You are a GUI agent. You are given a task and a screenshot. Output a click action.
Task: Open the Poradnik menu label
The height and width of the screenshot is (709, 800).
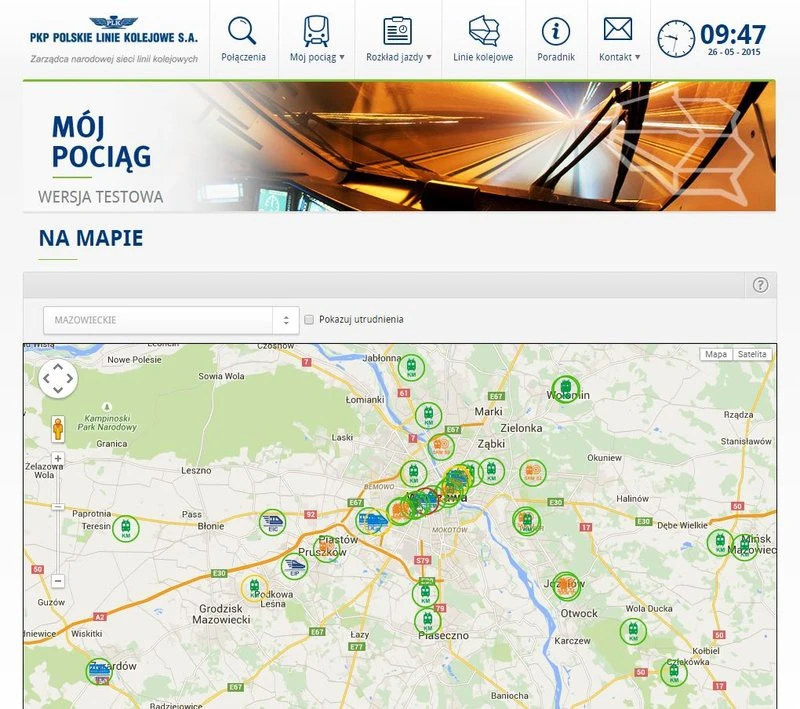click(x=556, y=57)
